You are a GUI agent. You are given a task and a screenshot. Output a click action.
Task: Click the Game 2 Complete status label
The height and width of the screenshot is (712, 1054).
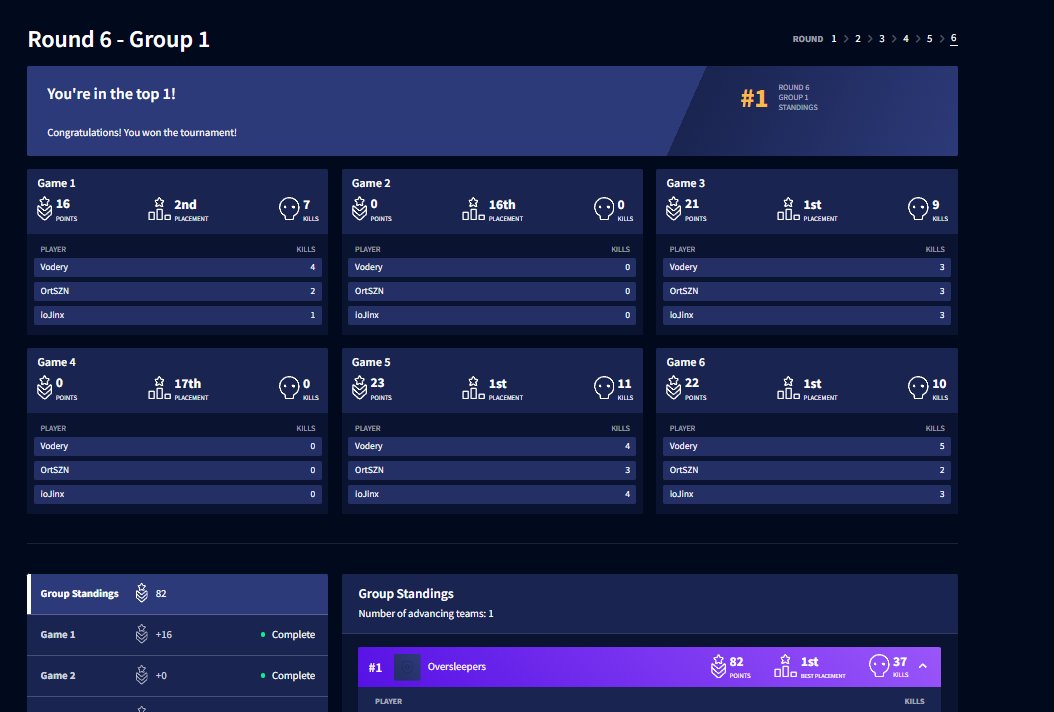pos(293,675)
